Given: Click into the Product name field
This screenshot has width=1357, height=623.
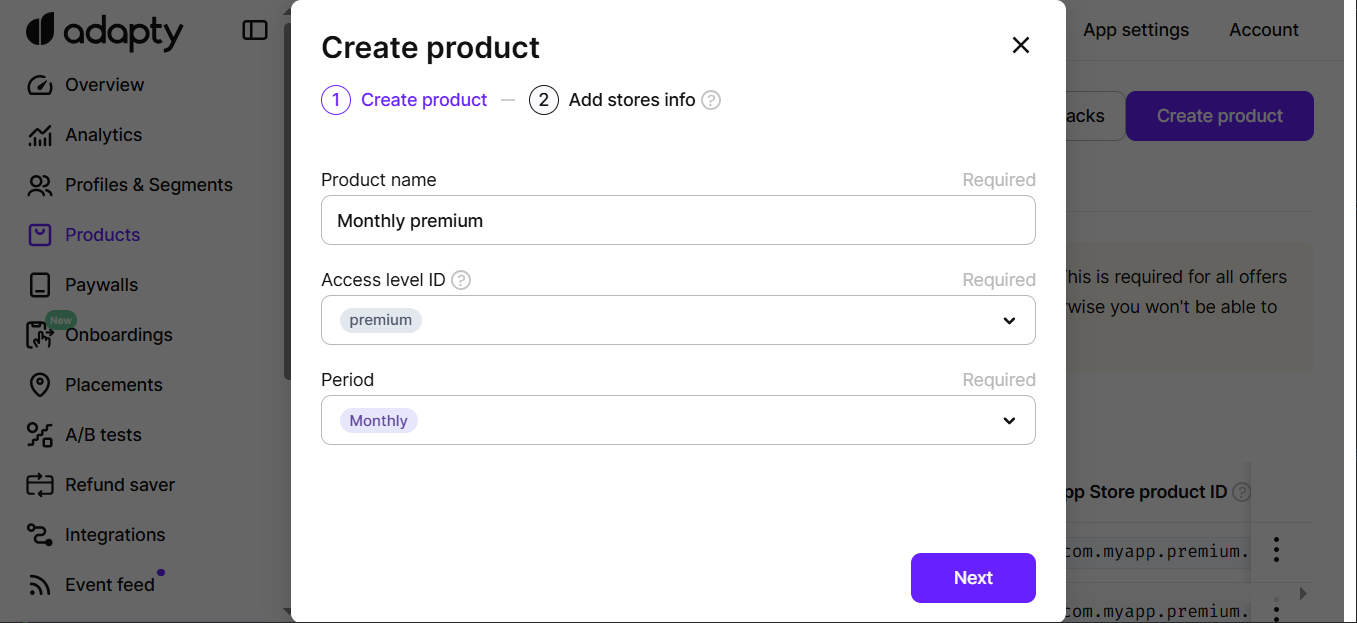Looking at the screenshot, I should coord(678,220).
